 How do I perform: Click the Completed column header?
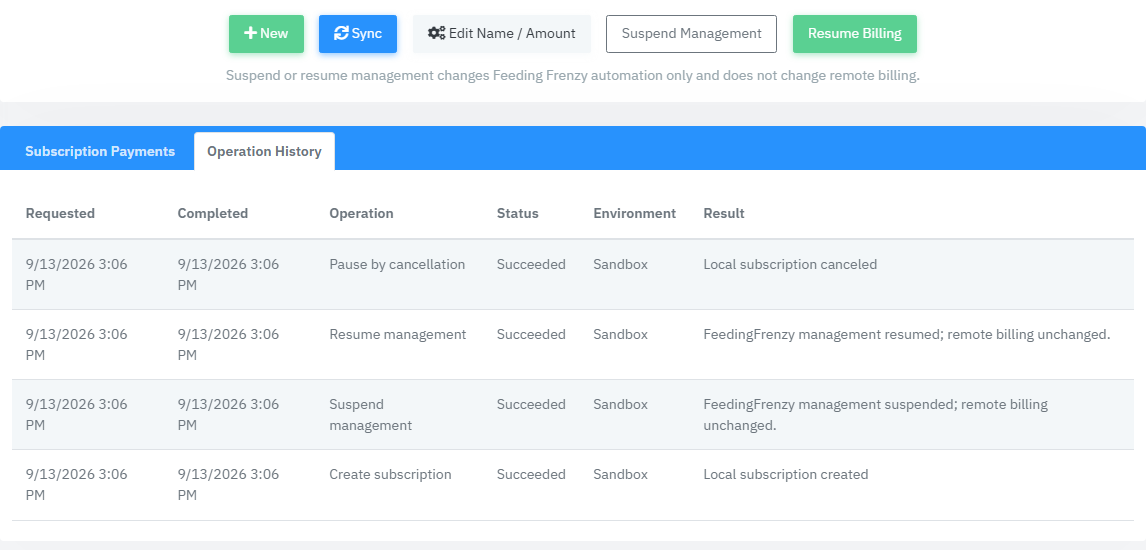(x=213, y=213)
